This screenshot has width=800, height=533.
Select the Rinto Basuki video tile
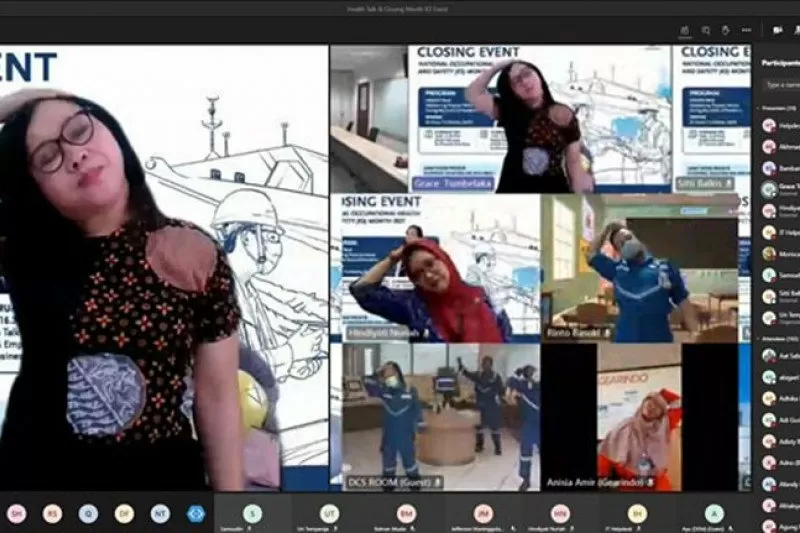(x=638, y=267)
